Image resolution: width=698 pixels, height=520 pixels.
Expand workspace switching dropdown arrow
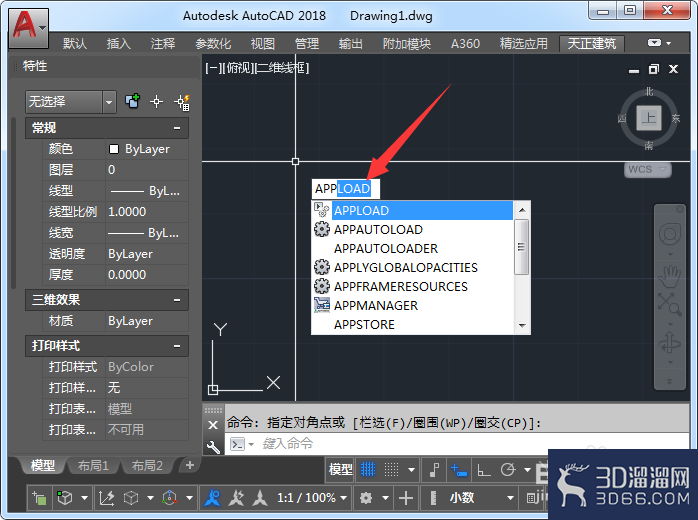[x=386, y=498]
